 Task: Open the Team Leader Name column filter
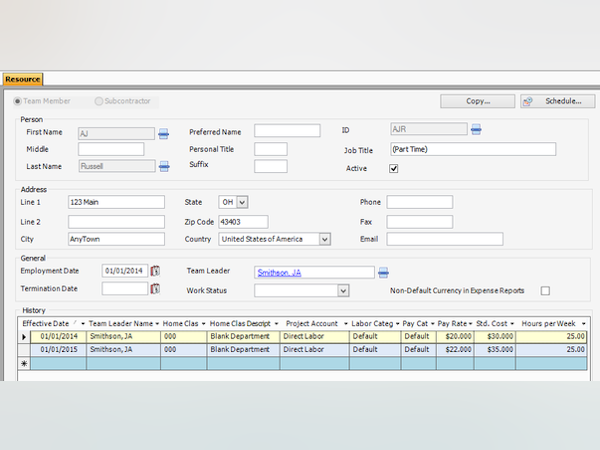click(157, 324)
